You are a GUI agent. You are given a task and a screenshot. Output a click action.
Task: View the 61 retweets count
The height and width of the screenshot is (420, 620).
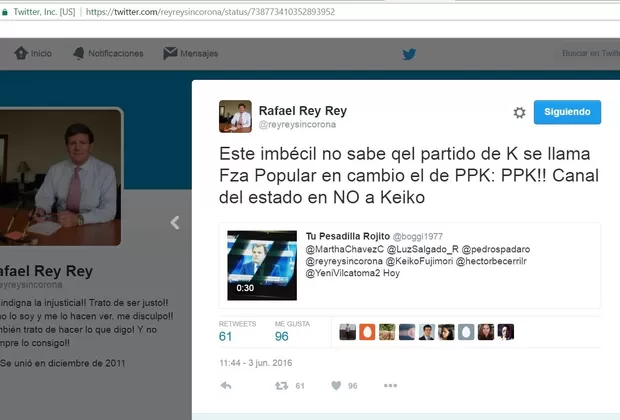[225, 336]
